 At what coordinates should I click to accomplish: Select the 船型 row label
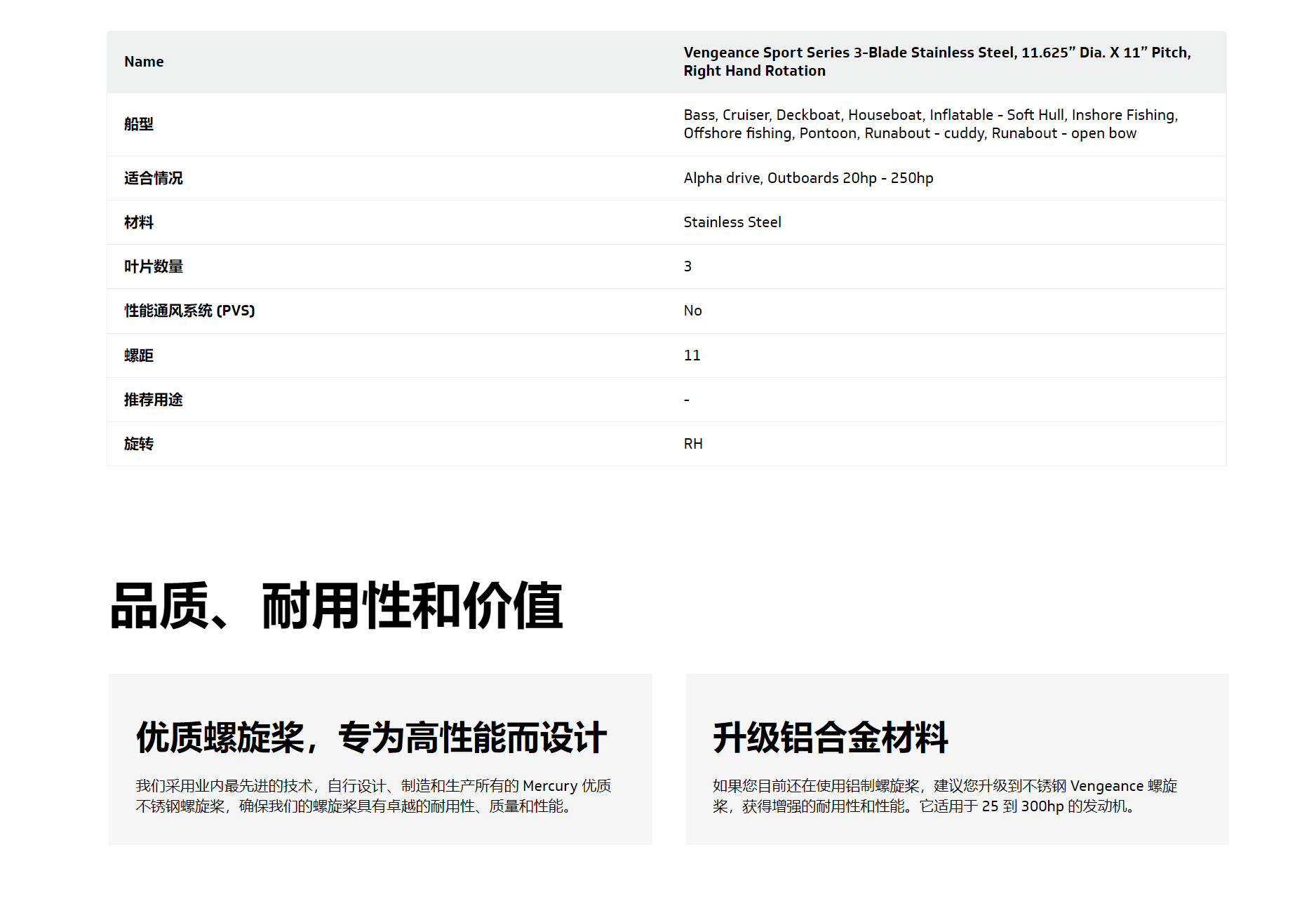click(139, 124)
